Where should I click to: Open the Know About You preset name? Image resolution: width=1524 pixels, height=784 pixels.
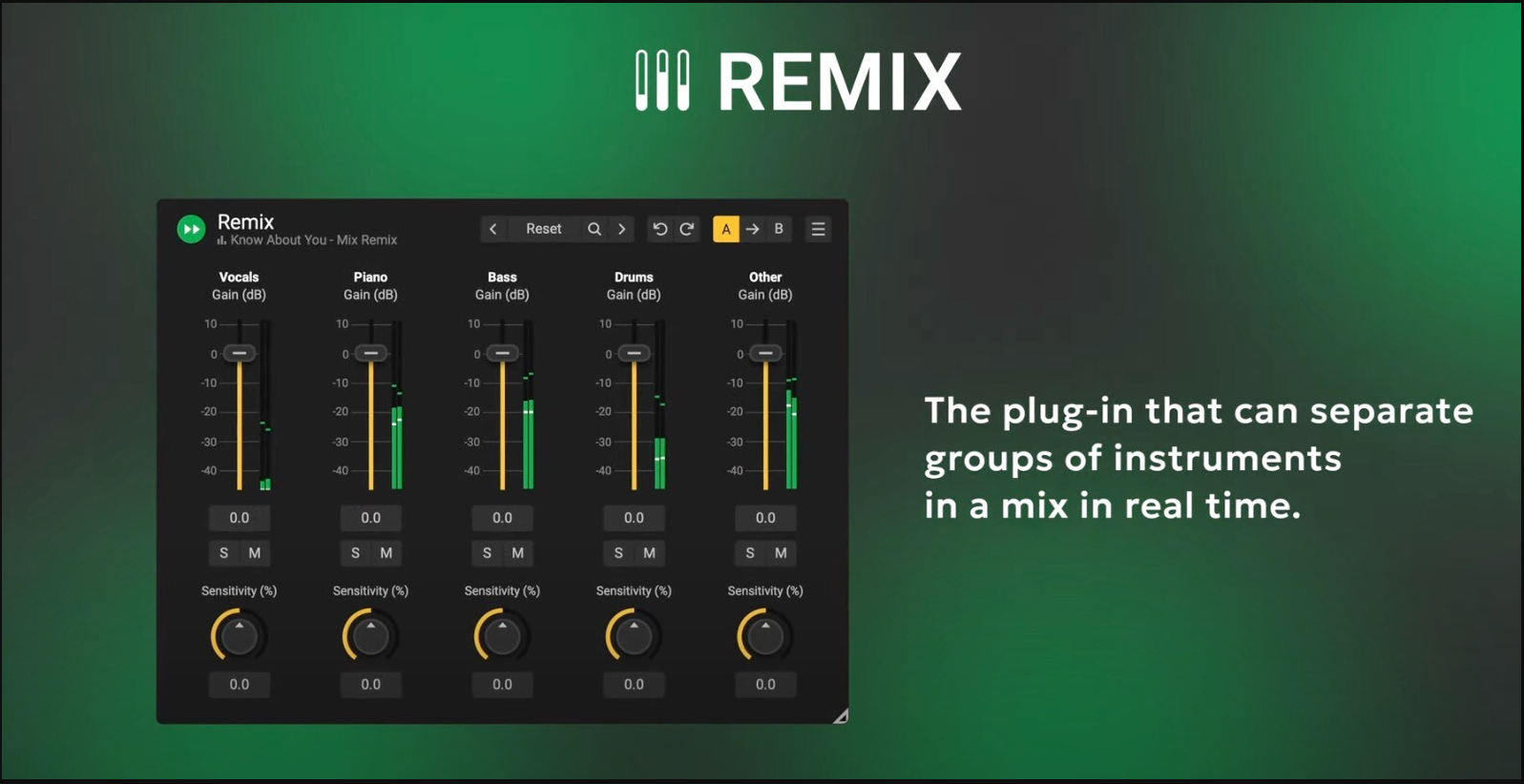point(313,240)
